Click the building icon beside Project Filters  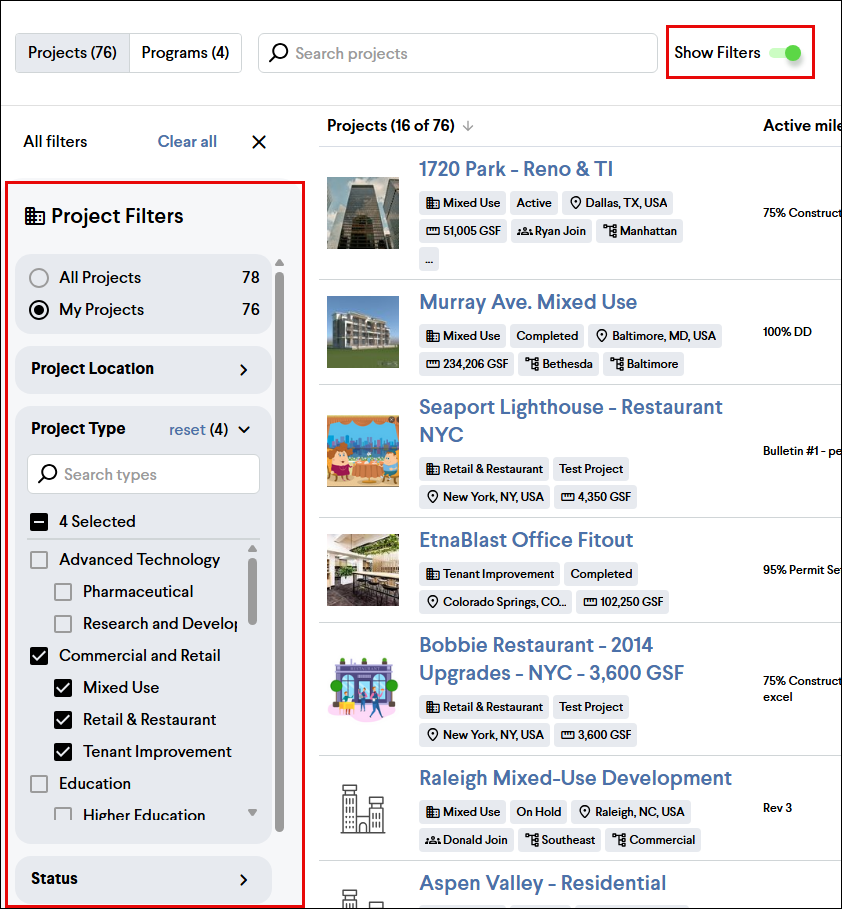pos(35,216)
